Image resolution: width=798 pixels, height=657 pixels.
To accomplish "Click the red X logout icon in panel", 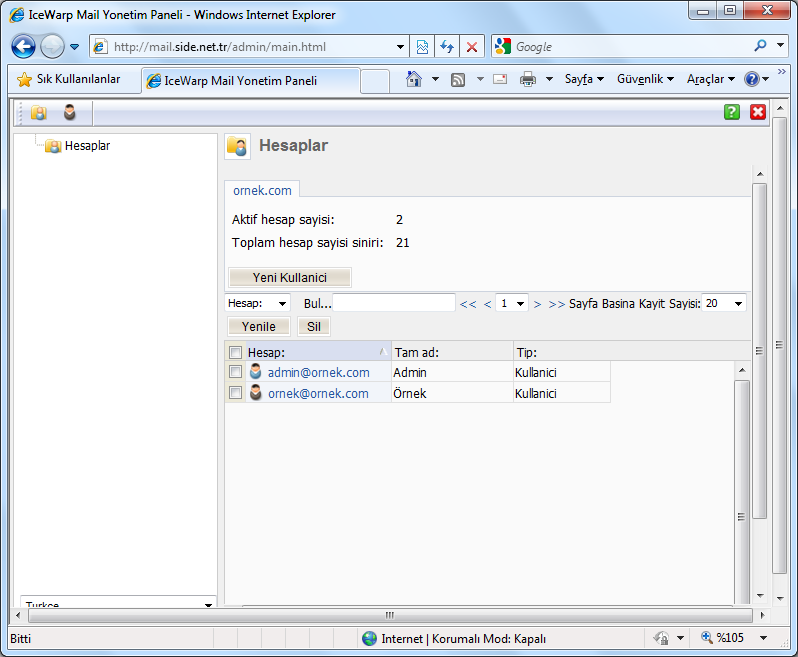I will 758,112.
